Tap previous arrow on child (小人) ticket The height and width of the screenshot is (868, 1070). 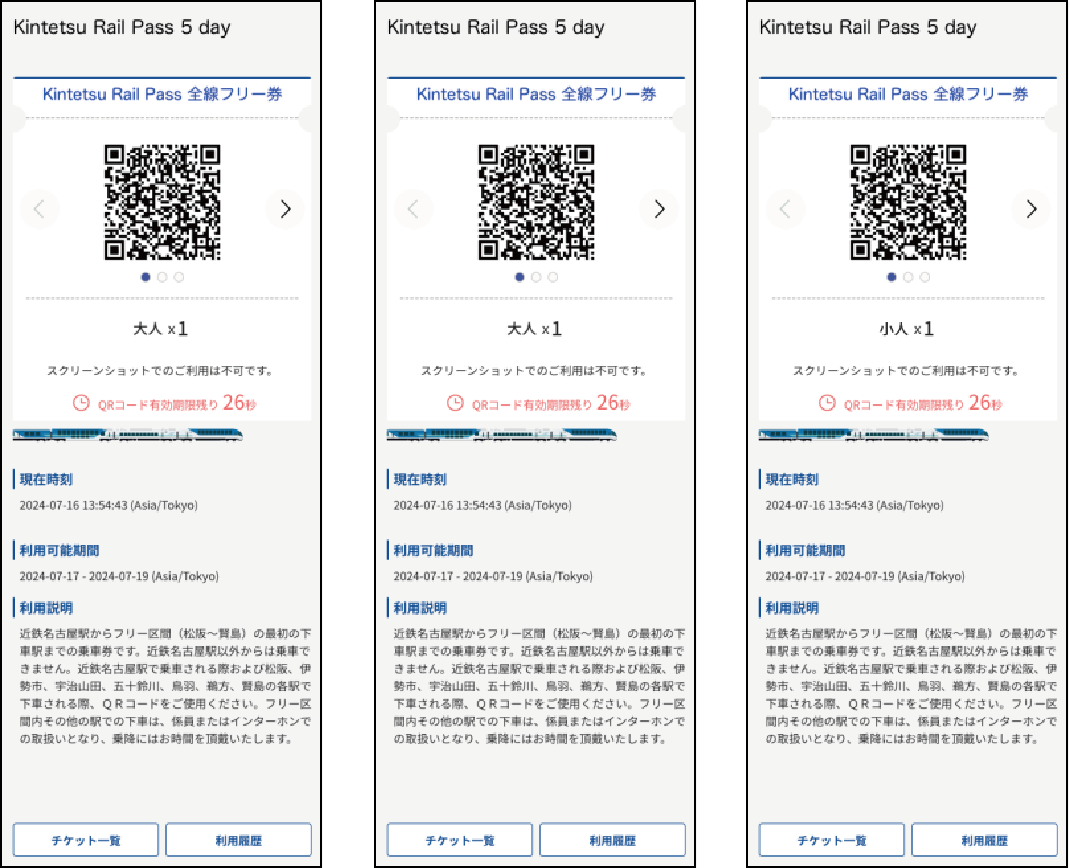coord(785,209)
